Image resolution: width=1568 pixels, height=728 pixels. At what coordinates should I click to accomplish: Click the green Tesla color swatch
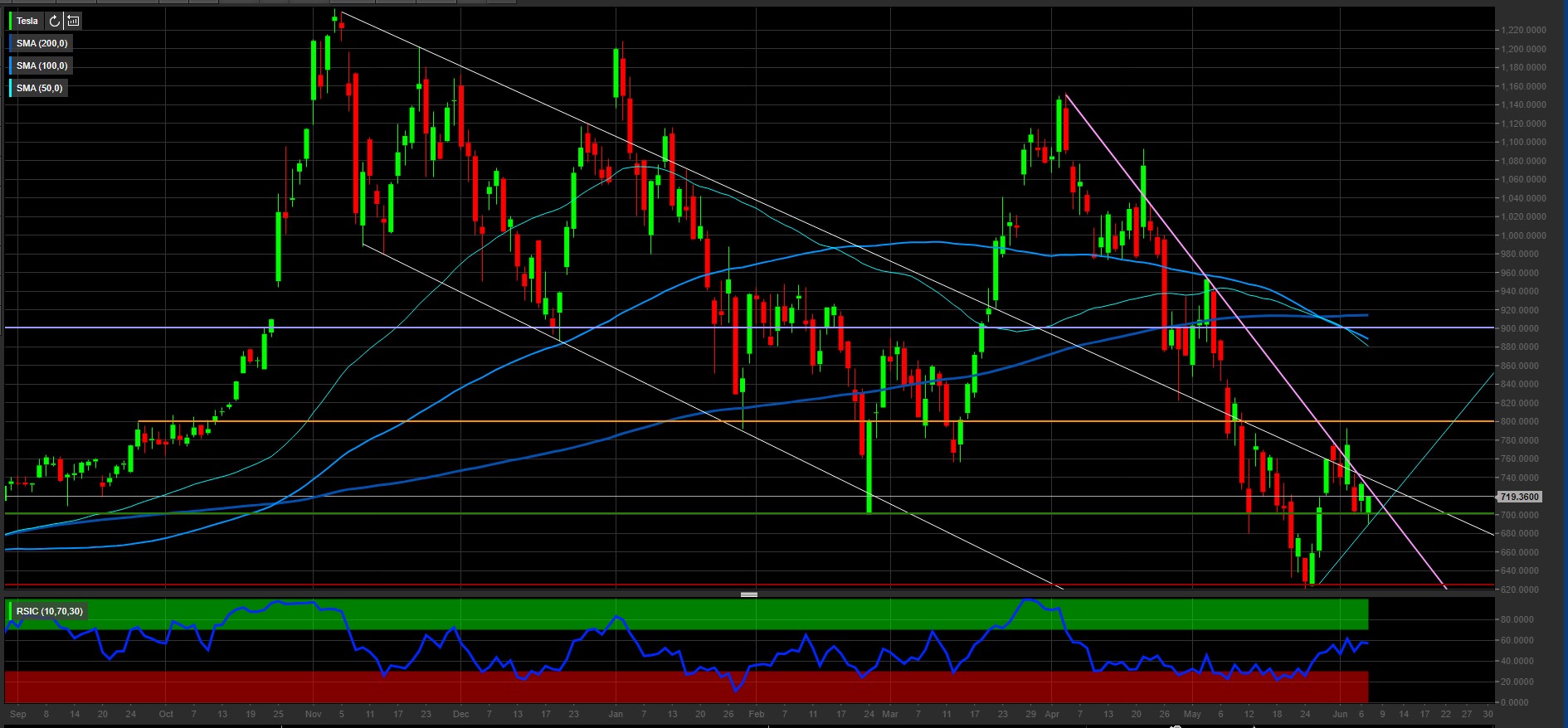click(11, 21)
